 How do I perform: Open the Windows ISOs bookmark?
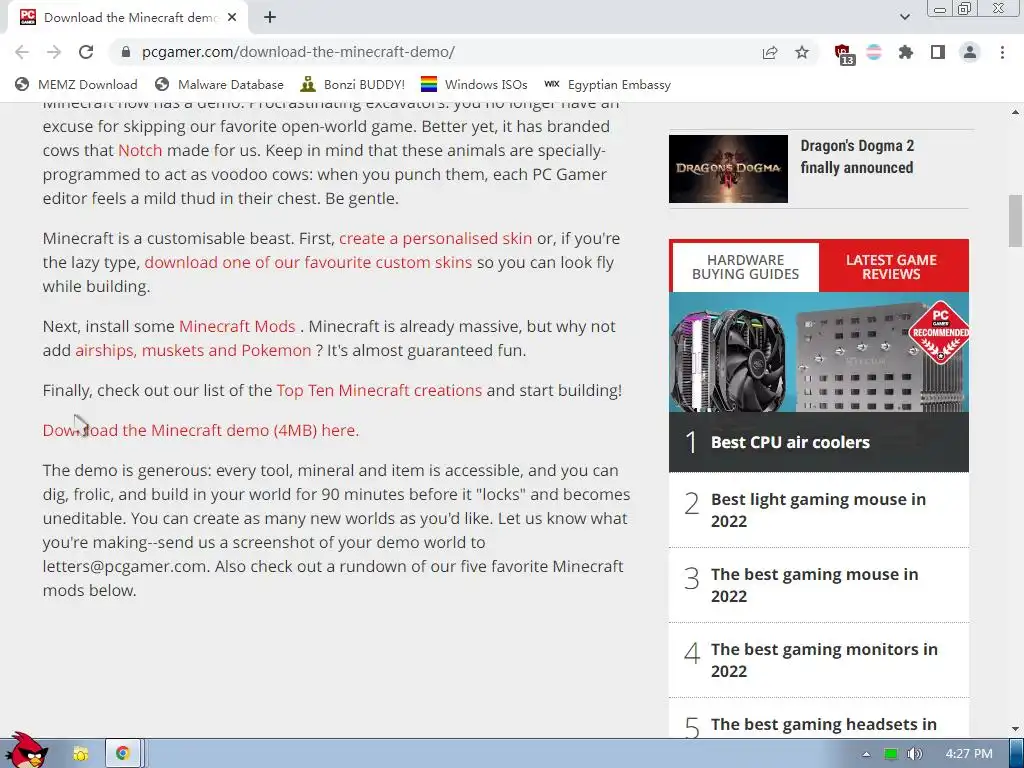tap(474, 84)
